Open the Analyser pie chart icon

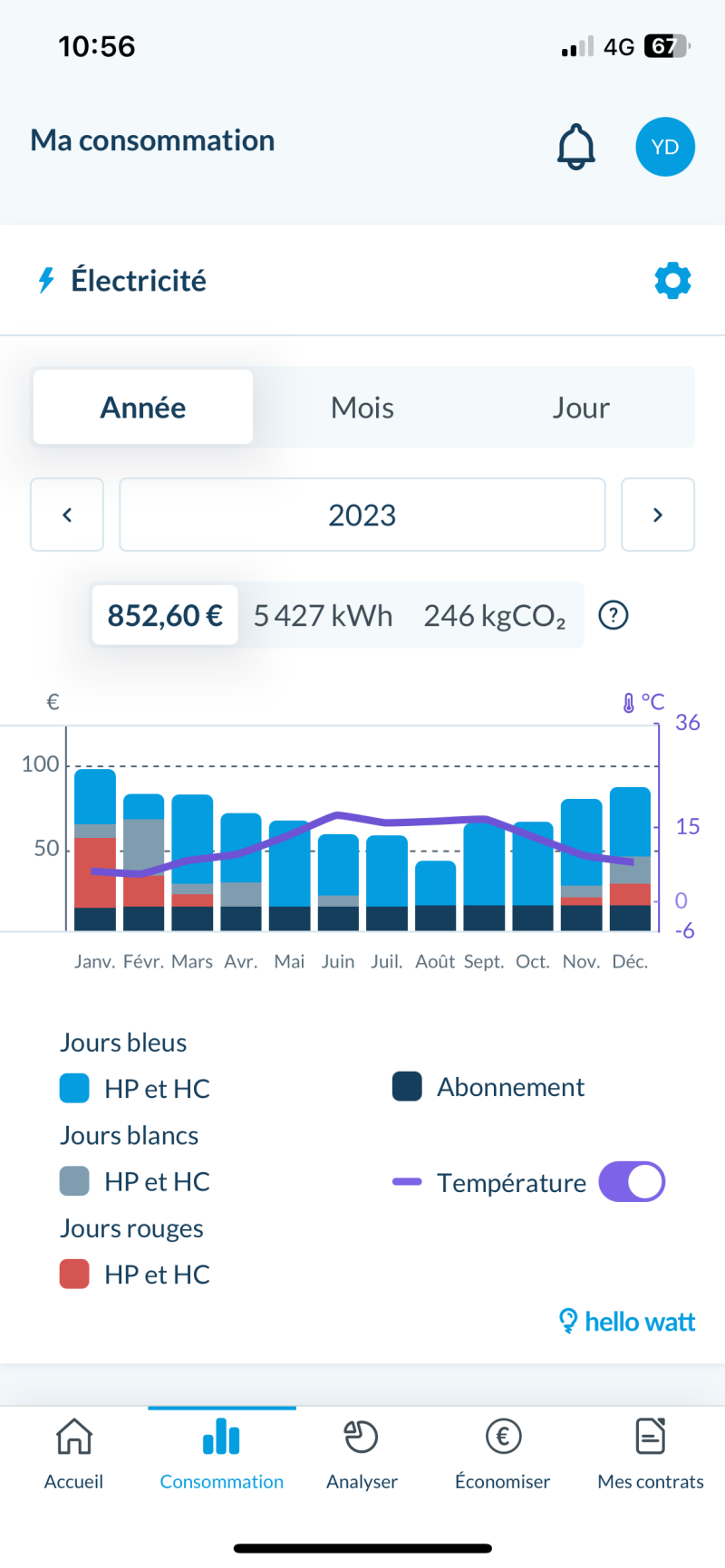[362, 1437]
